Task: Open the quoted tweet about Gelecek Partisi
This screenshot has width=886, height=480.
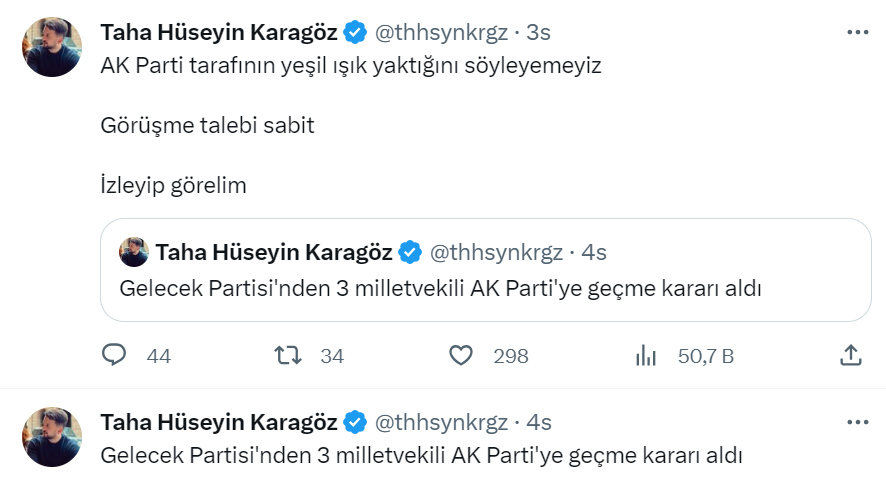Action: tap(485, 289)
